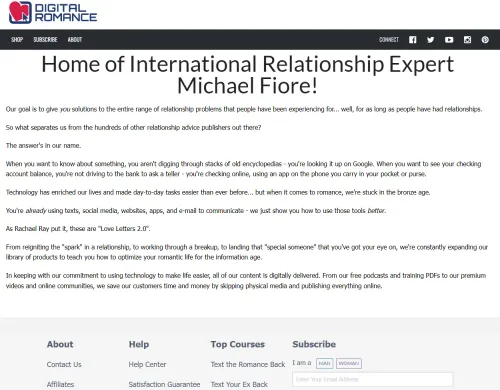Click the paragraph starting 'When you want to know'
Viewport: 500px width, 390px height.
click(244, 169)
